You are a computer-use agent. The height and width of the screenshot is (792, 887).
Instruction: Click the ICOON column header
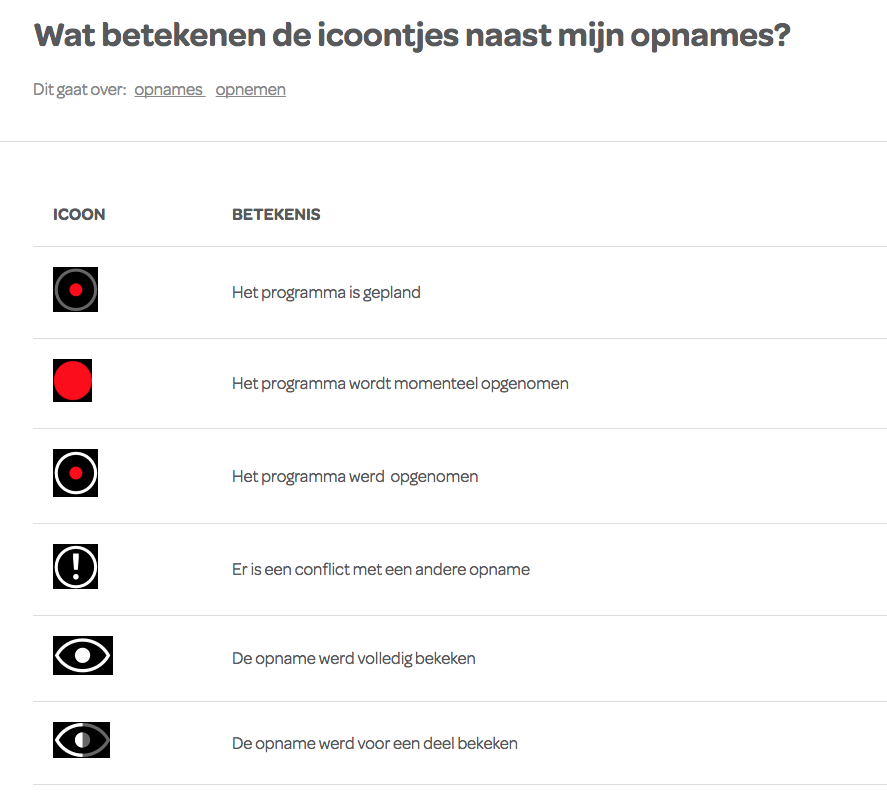tap(79, 214)
